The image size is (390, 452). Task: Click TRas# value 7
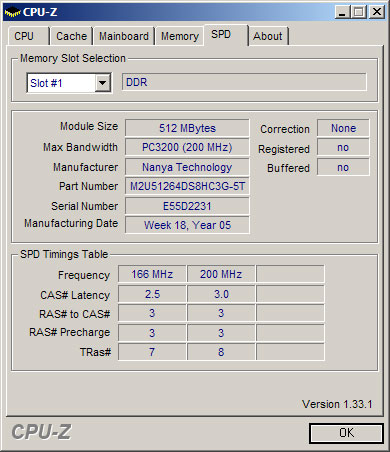pos(152,352)
